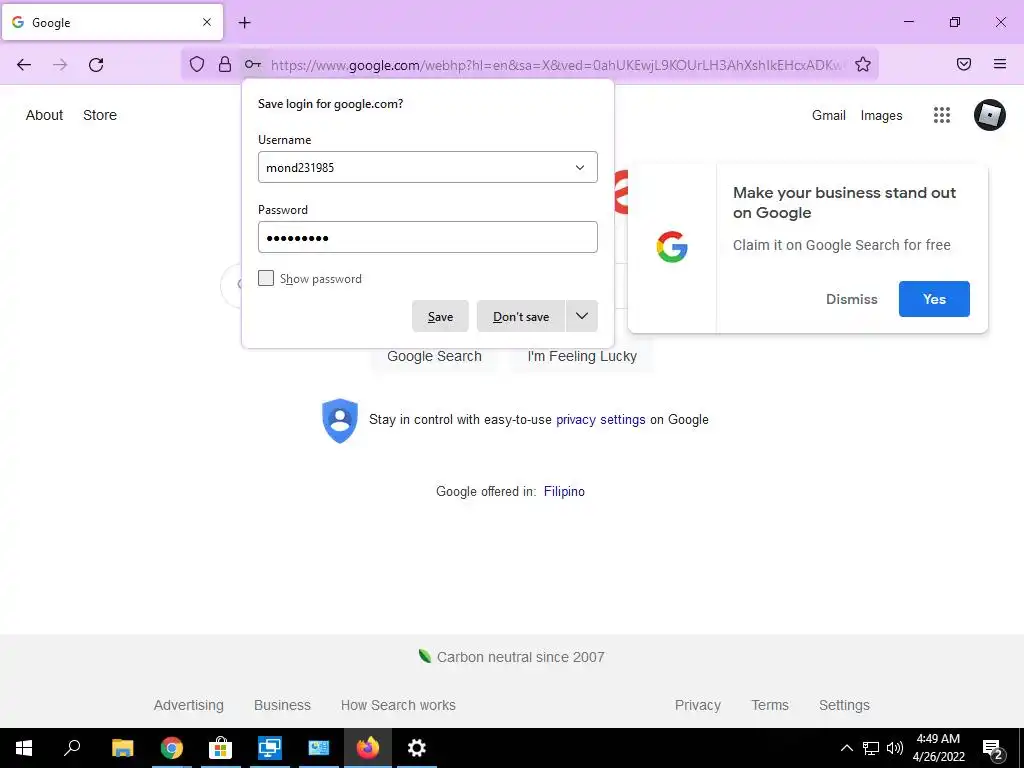
Task: Launch File Explorer from the taskbar
Action: (x=122, y=748)
